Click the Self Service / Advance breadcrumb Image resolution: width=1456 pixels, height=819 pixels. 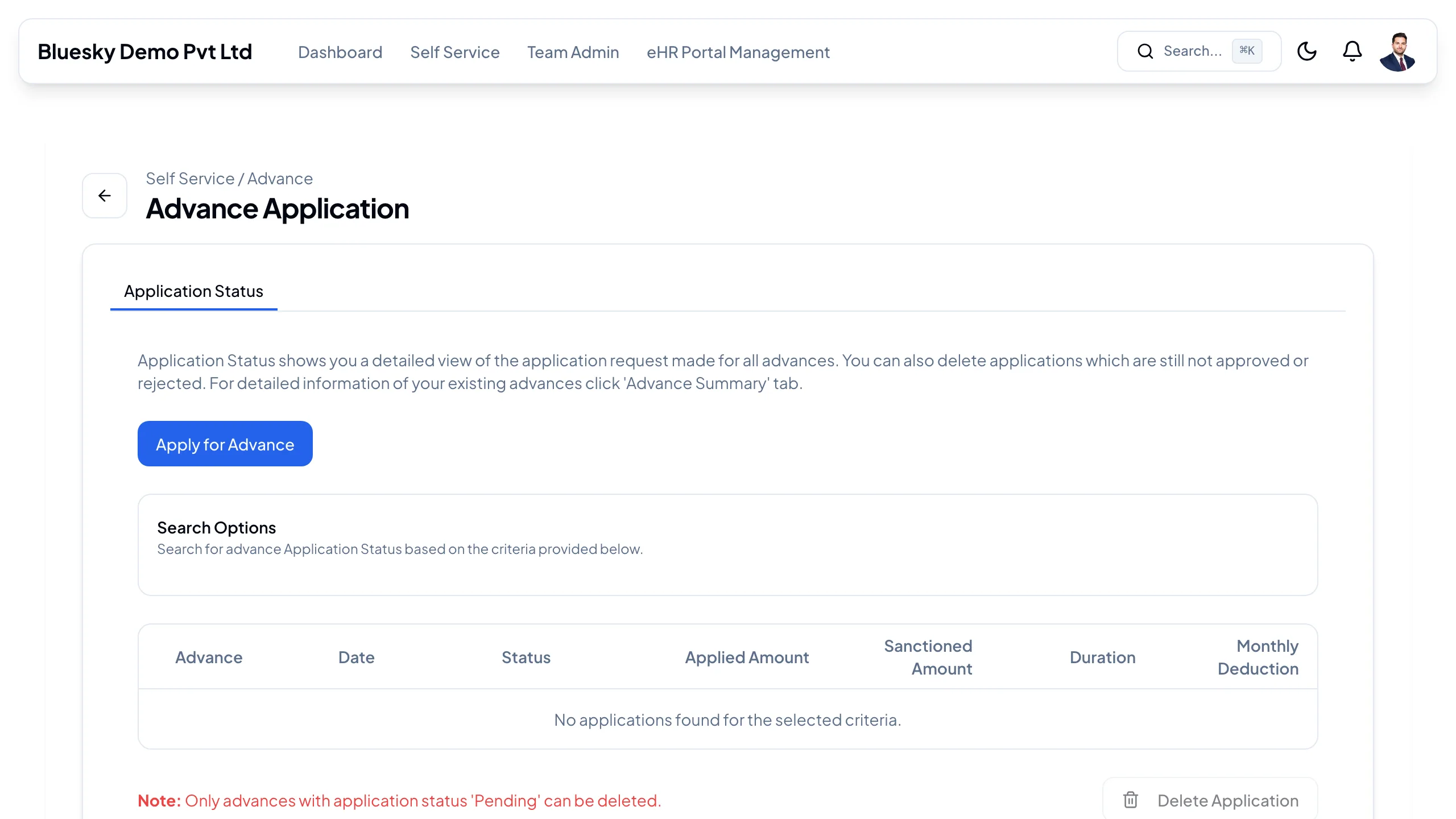point(229,179)
